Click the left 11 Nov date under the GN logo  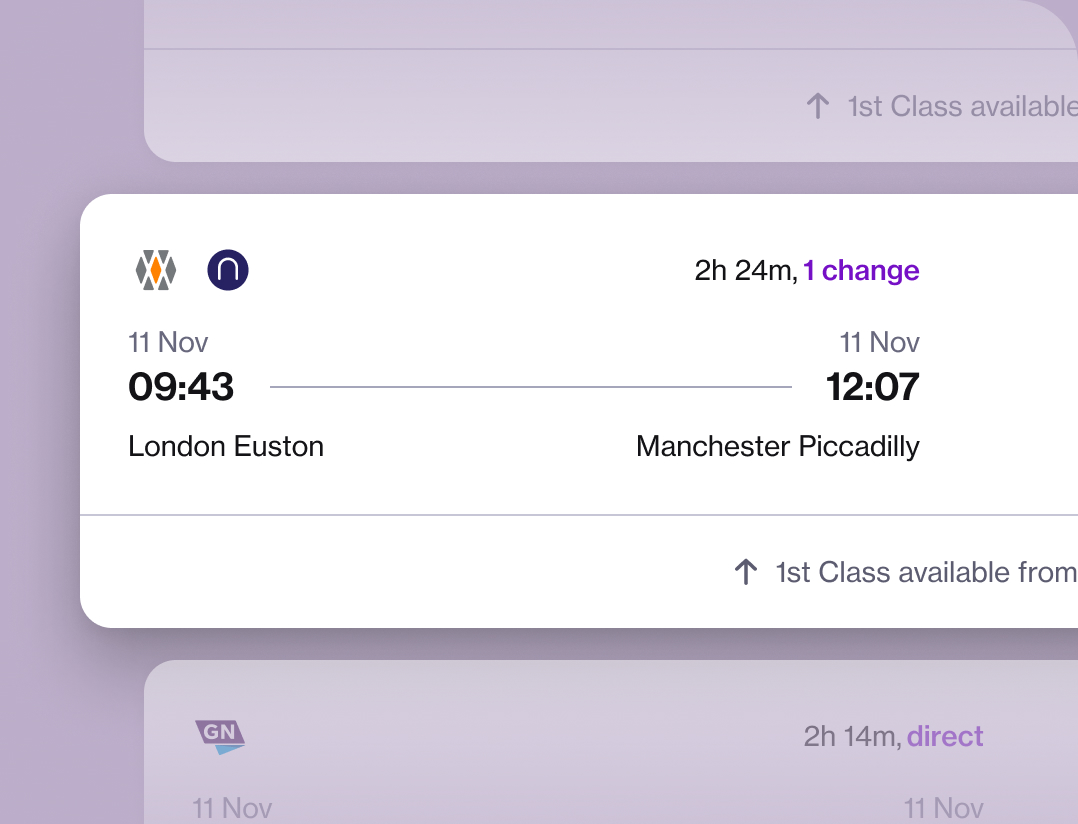click(x=232, y=808)
